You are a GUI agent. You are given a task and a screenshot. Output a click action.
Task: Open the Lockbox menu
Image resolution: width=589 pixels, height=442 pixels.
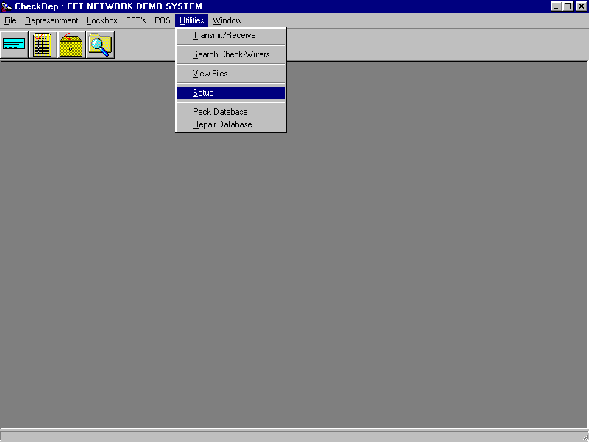pos(102,20)
